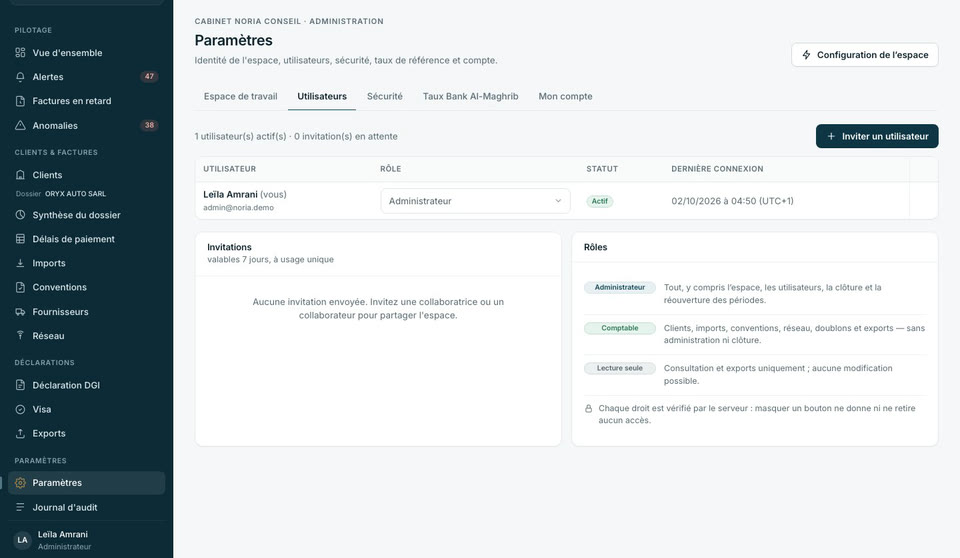This screenshot has height=558, width=960.
Task: Click the Alertes bell icon
Action: (x=20, y=77)
